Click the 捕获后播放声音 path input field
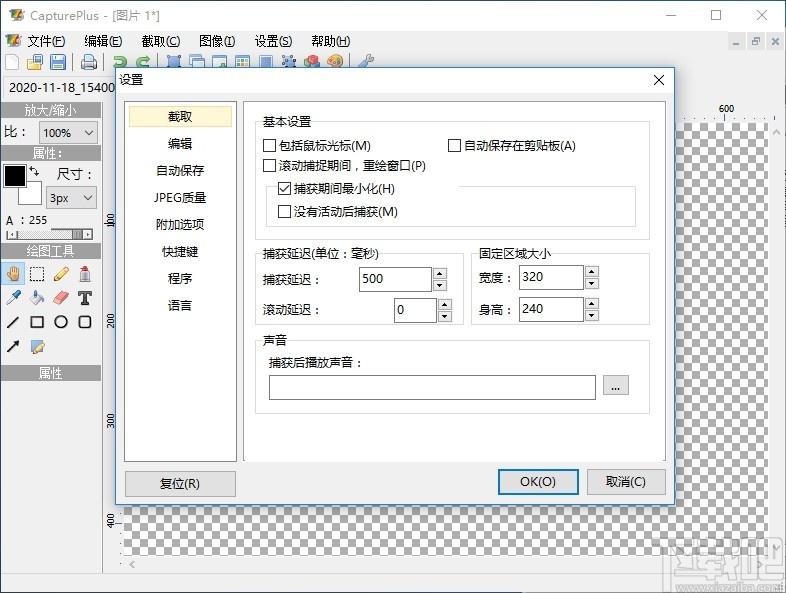786x593 pixels. click(x=432, y=387)
